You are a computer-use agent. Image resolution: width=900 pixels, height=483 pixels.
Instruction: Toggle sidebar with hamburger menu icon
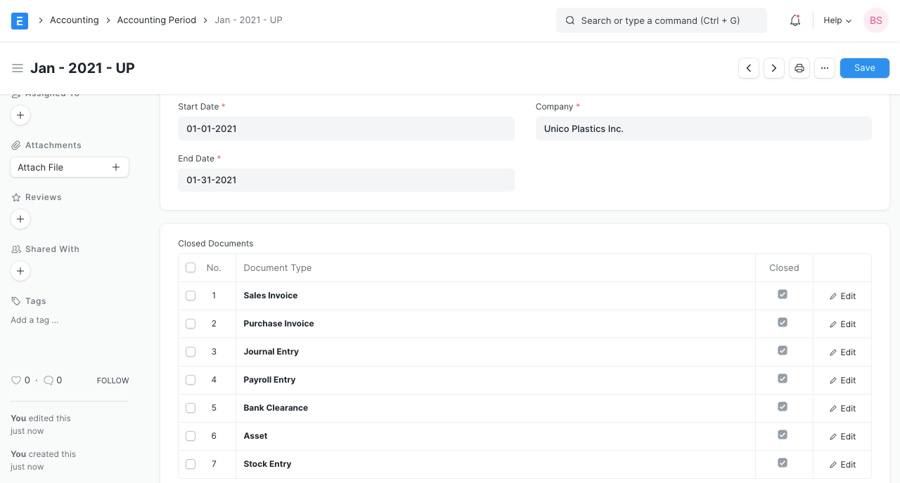(x=17, y=68)
